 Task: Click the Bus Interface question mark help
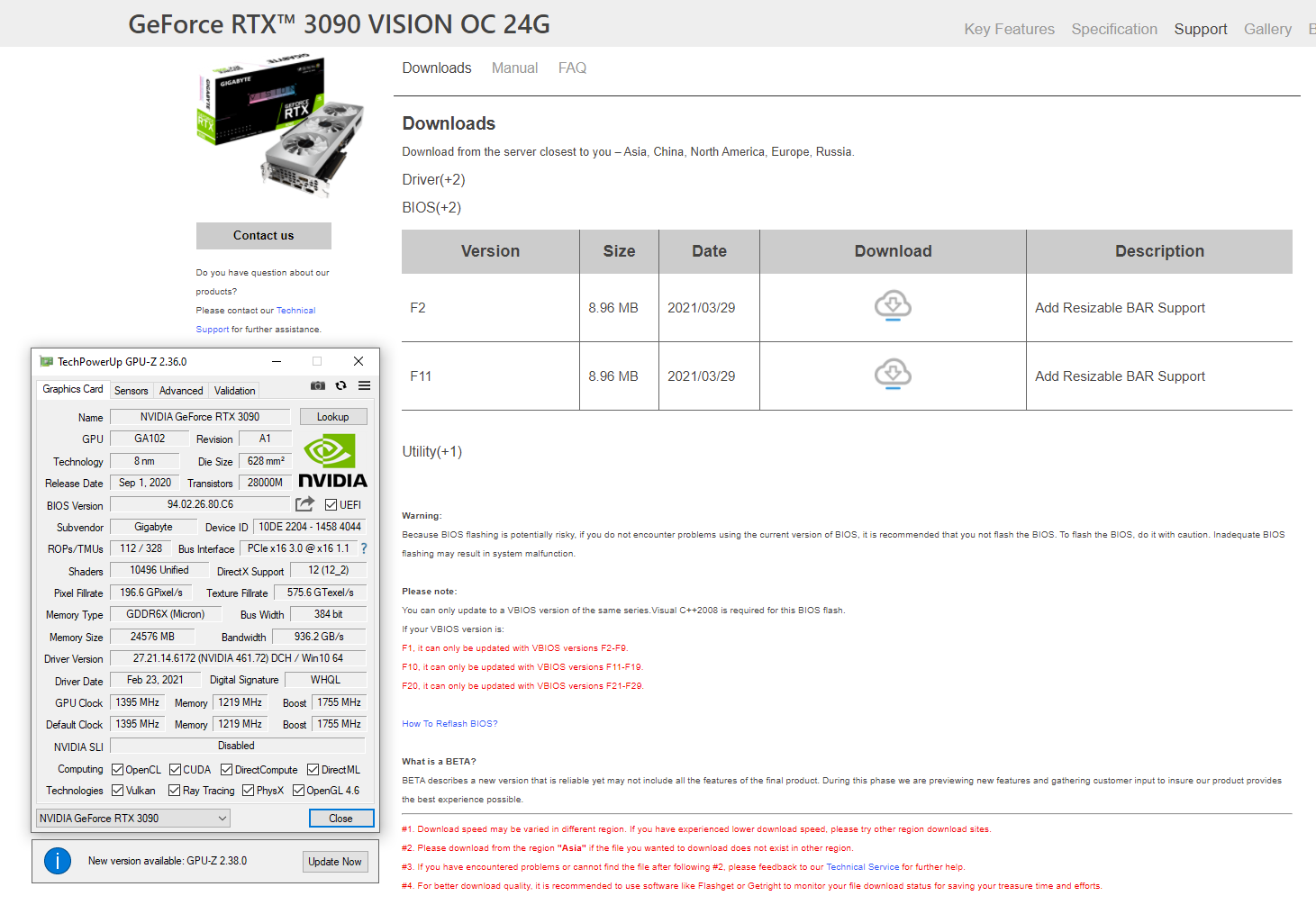(364, 548)
